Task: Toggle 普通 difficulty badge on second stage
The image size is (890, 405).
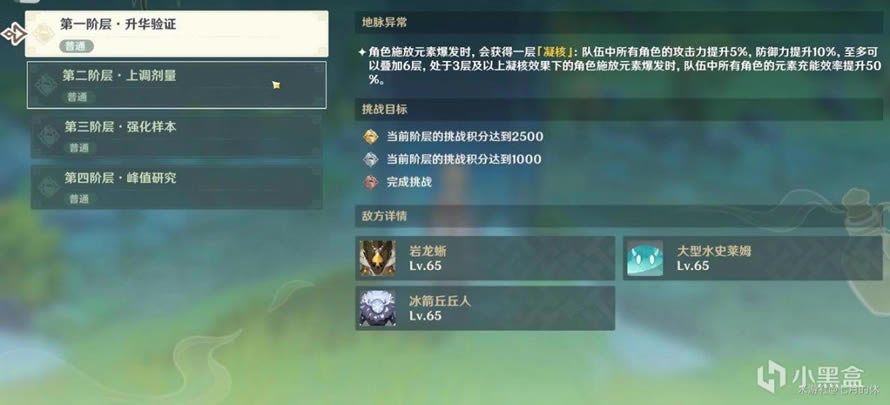Action: tap(78, 98)
